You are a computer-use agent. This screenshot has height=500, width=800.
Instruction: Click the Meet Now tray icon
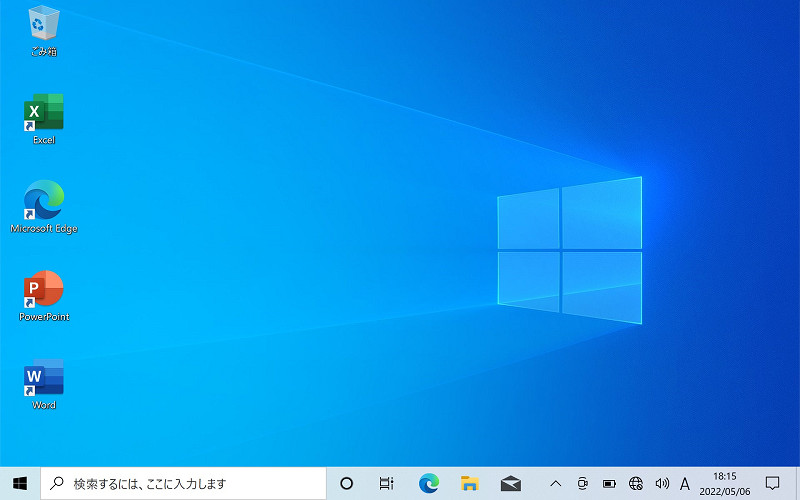tap(582, 483)
